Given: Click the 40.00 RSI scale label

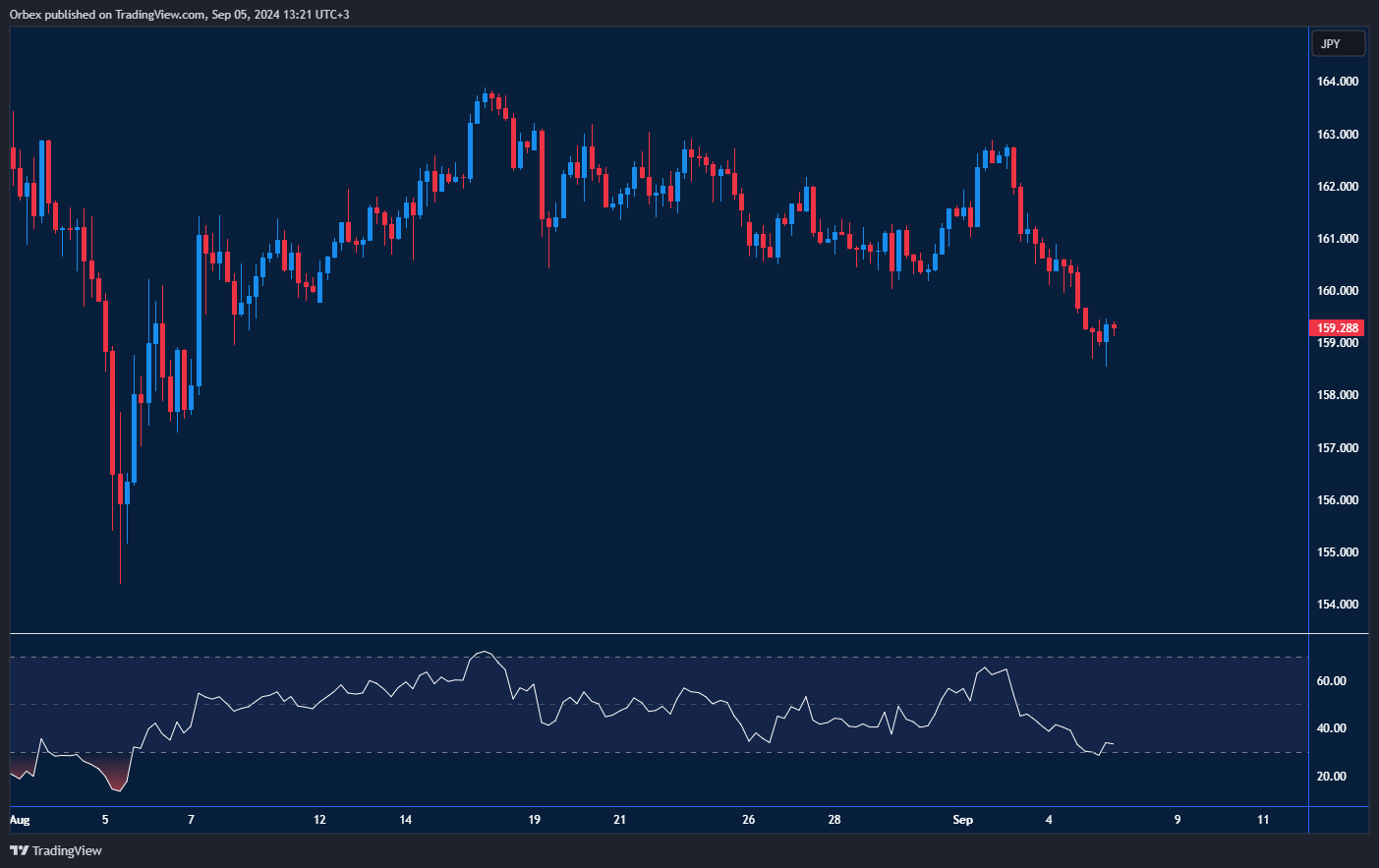Looking at the screenshot, I should pyautogui.click(x=1331, y=728).
